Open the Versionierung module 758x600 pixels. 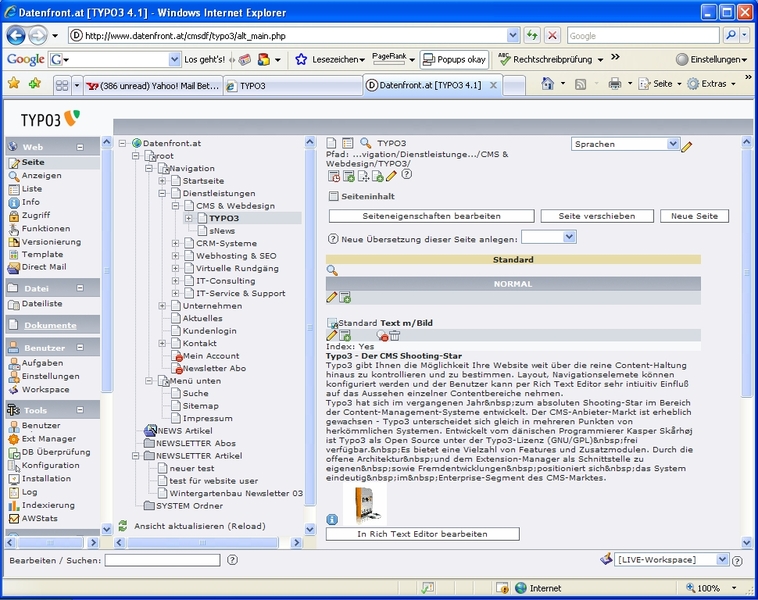click(51, 242)
